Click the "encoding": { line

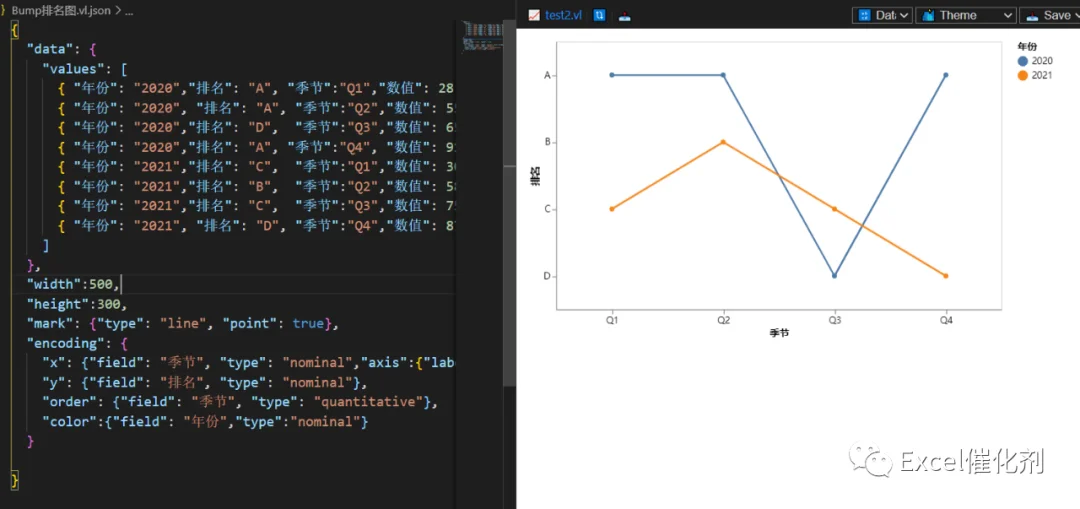[x=77, y=342]
